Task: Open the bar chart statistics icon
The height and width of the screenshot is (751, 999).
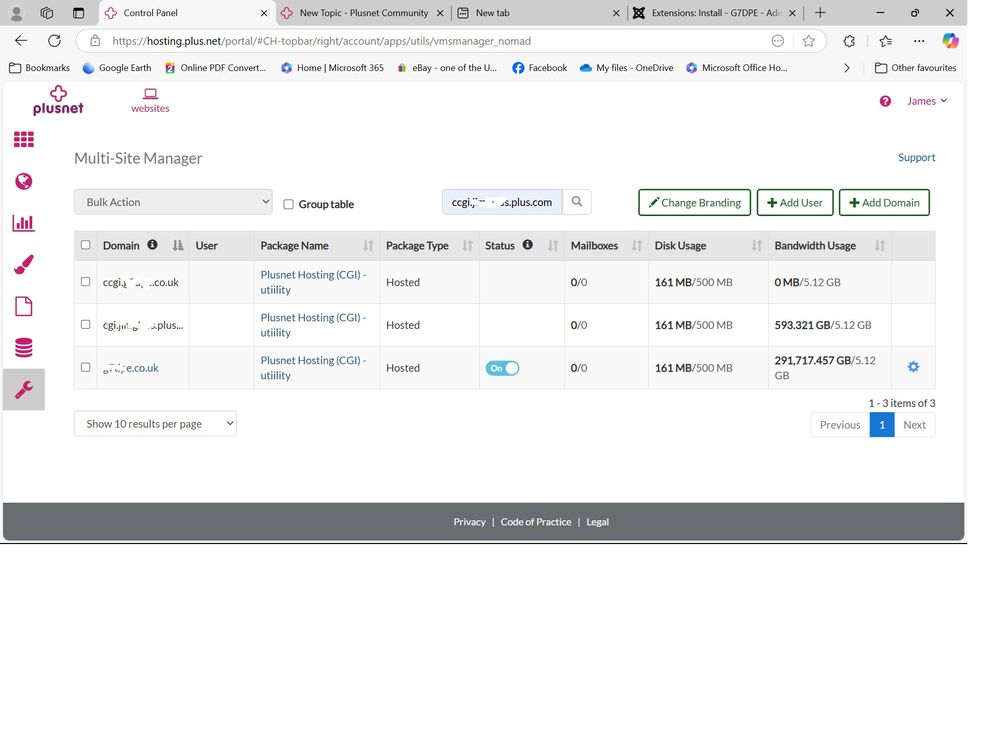Action: pyautogui.click(x=23, y=223)
